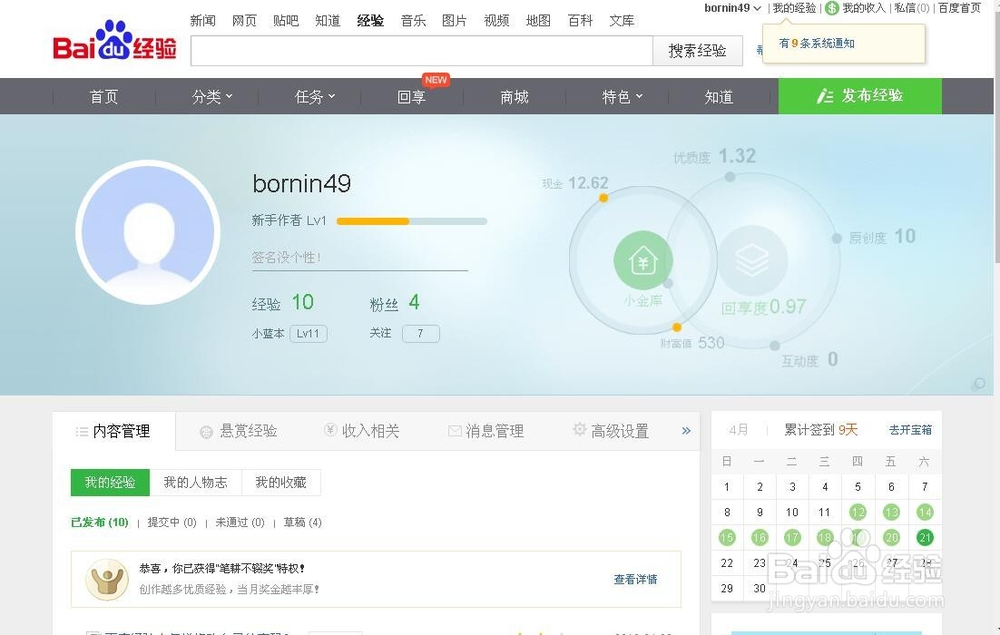Open the bornin49 username dropdown
Viewport: 1000px width, 635px height.
pos(730,8)
